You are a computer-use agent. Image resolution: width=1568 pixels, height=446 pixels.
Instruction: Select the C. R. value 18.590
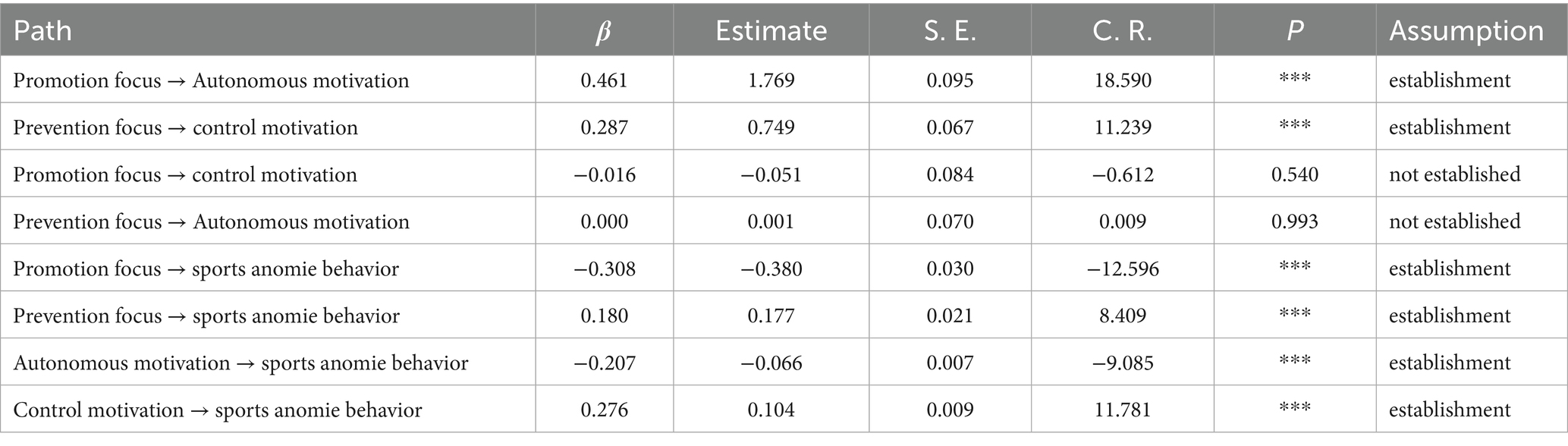pyautogui.click(x=1122, y=80)
